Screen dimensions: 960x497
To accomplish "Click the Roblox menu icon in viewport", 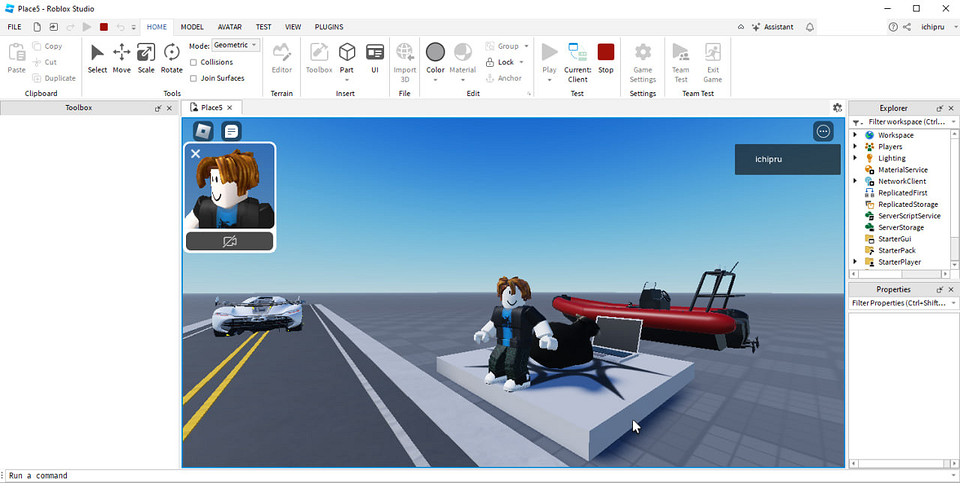I will pyautogui.click(x=203, y=131).
